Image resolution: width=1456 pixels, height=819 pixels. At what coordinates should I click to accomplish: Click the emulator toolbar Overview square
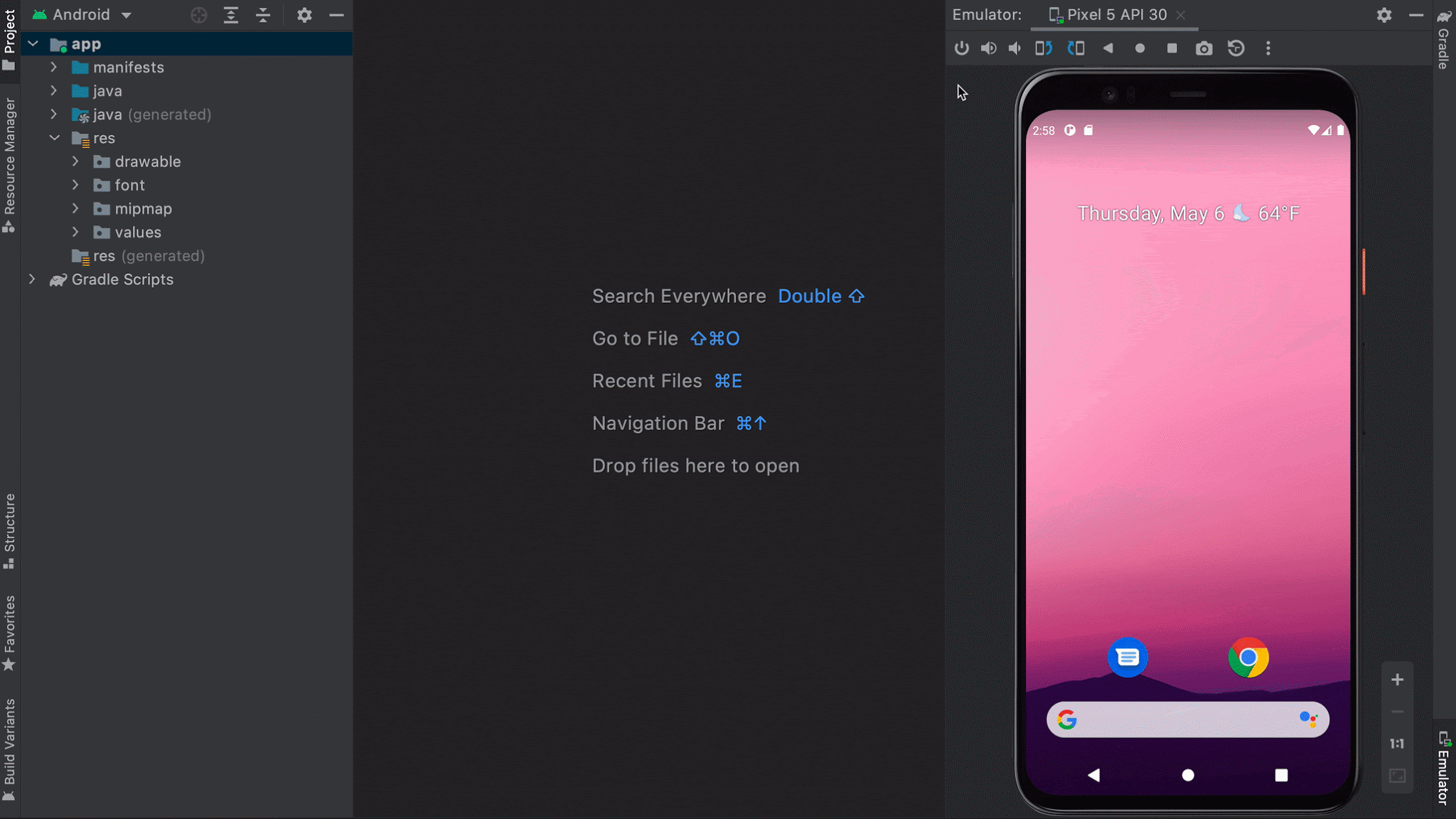[x=1172, y=48]
